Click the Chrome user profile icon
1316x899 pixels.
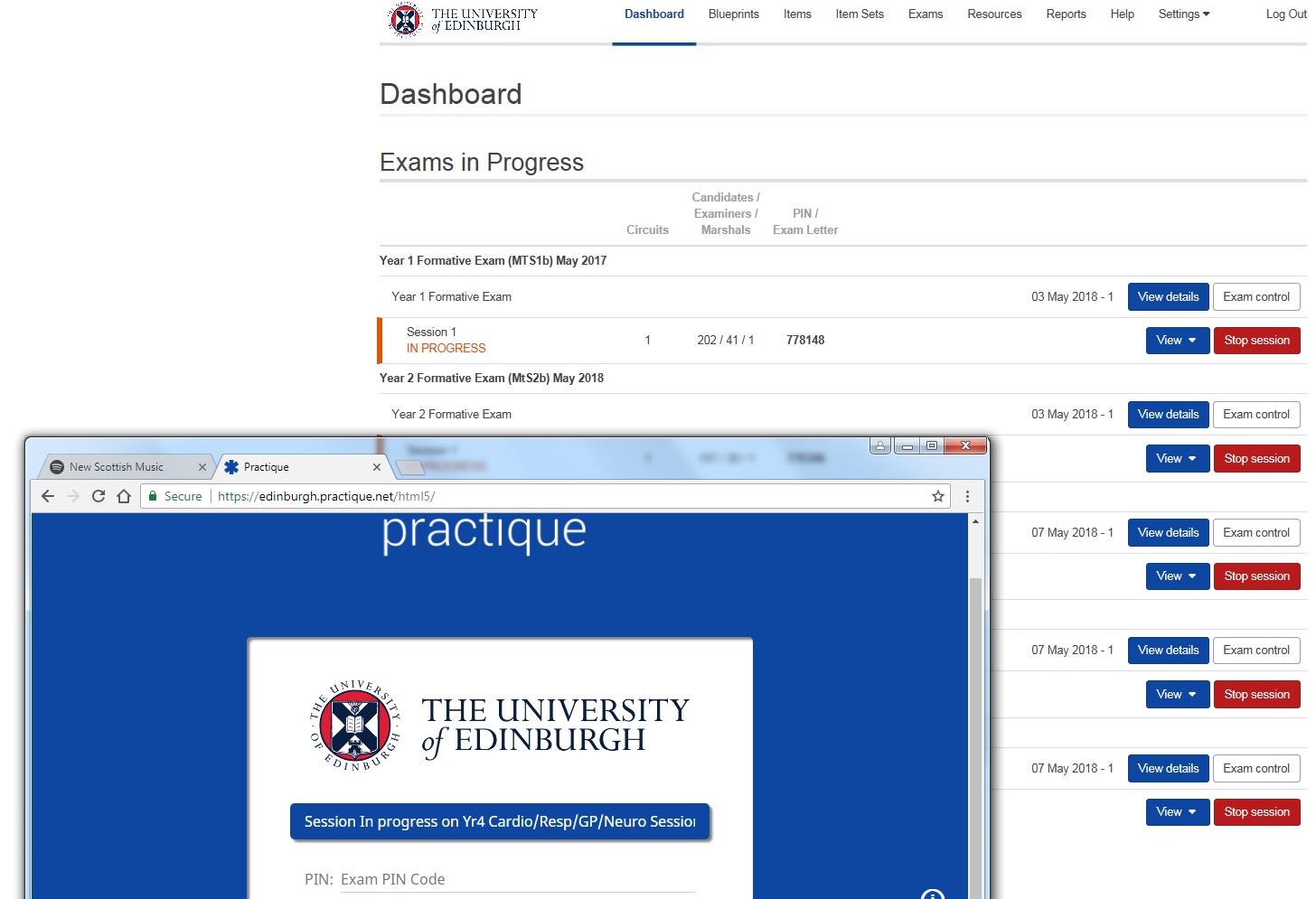(880, 445)
